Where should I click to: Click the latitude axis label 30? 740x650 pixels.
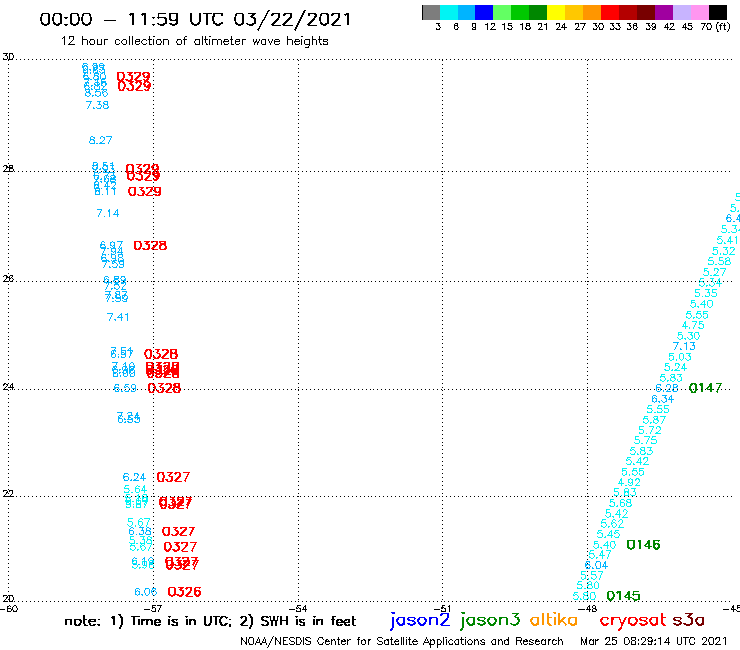coord(8,57)
